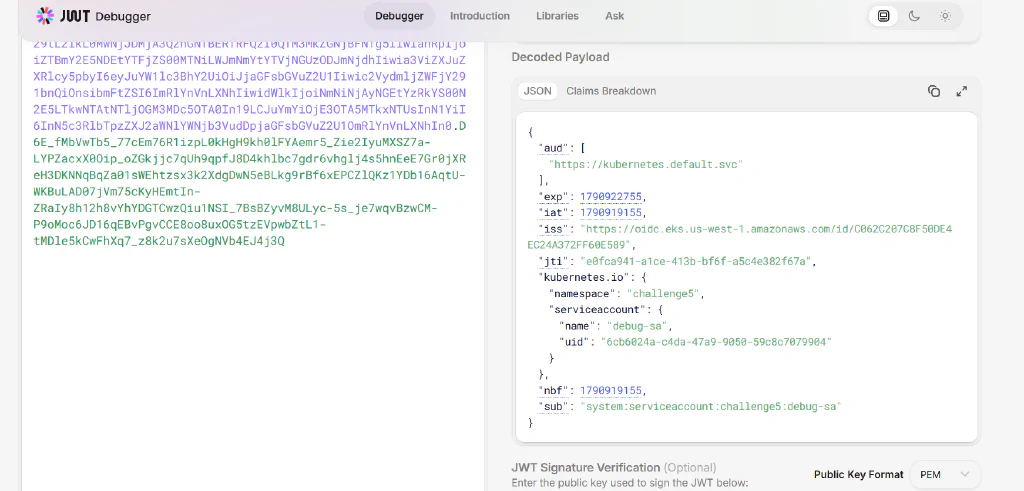Image resolution: width=1024 pixels, height=491 pixels.
Task: Copy the decoded payload
Action: click(x=934, y=91)
